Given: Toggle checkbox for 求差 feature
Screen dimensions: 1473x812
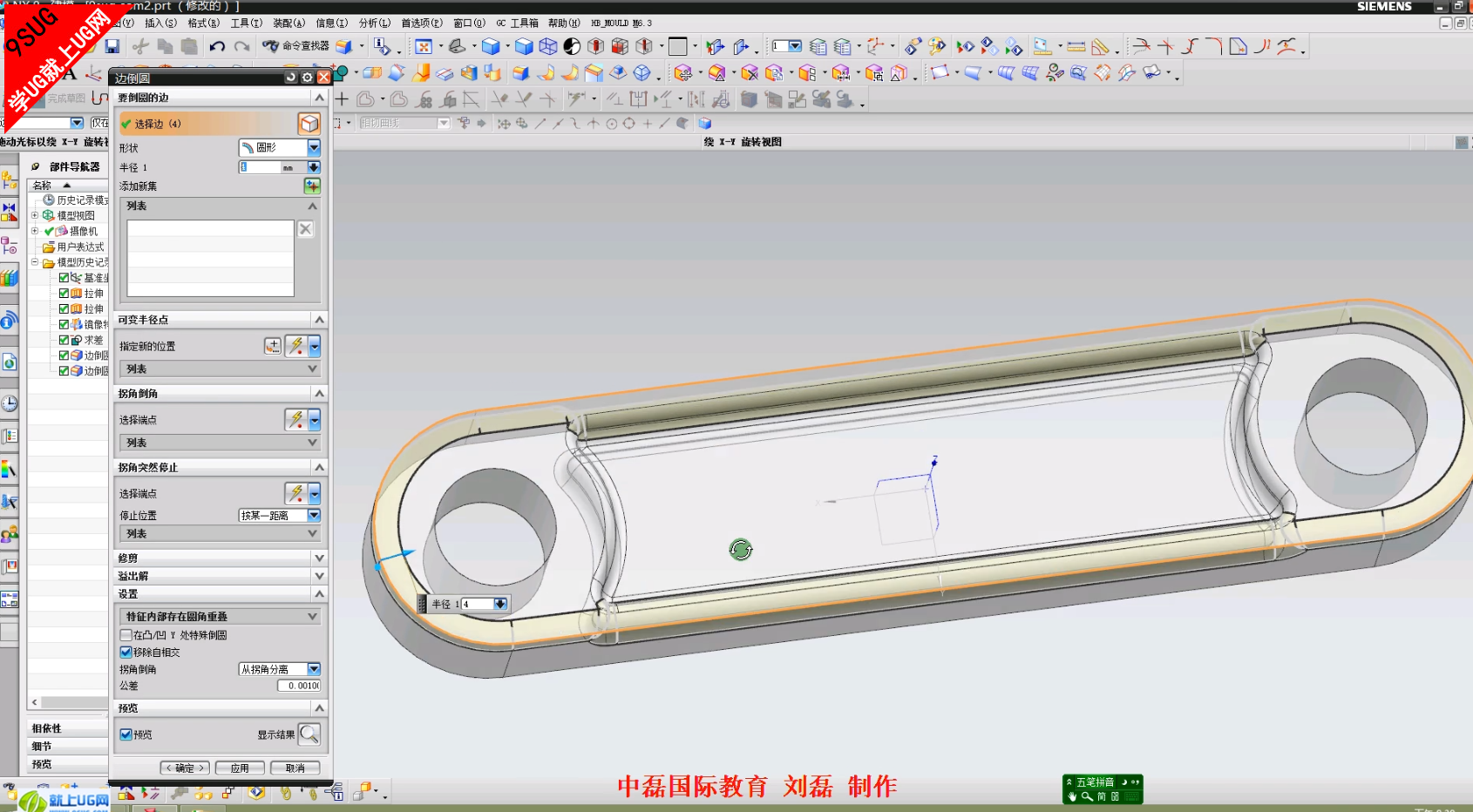Looking at the screenshot, I should (64, 340).
